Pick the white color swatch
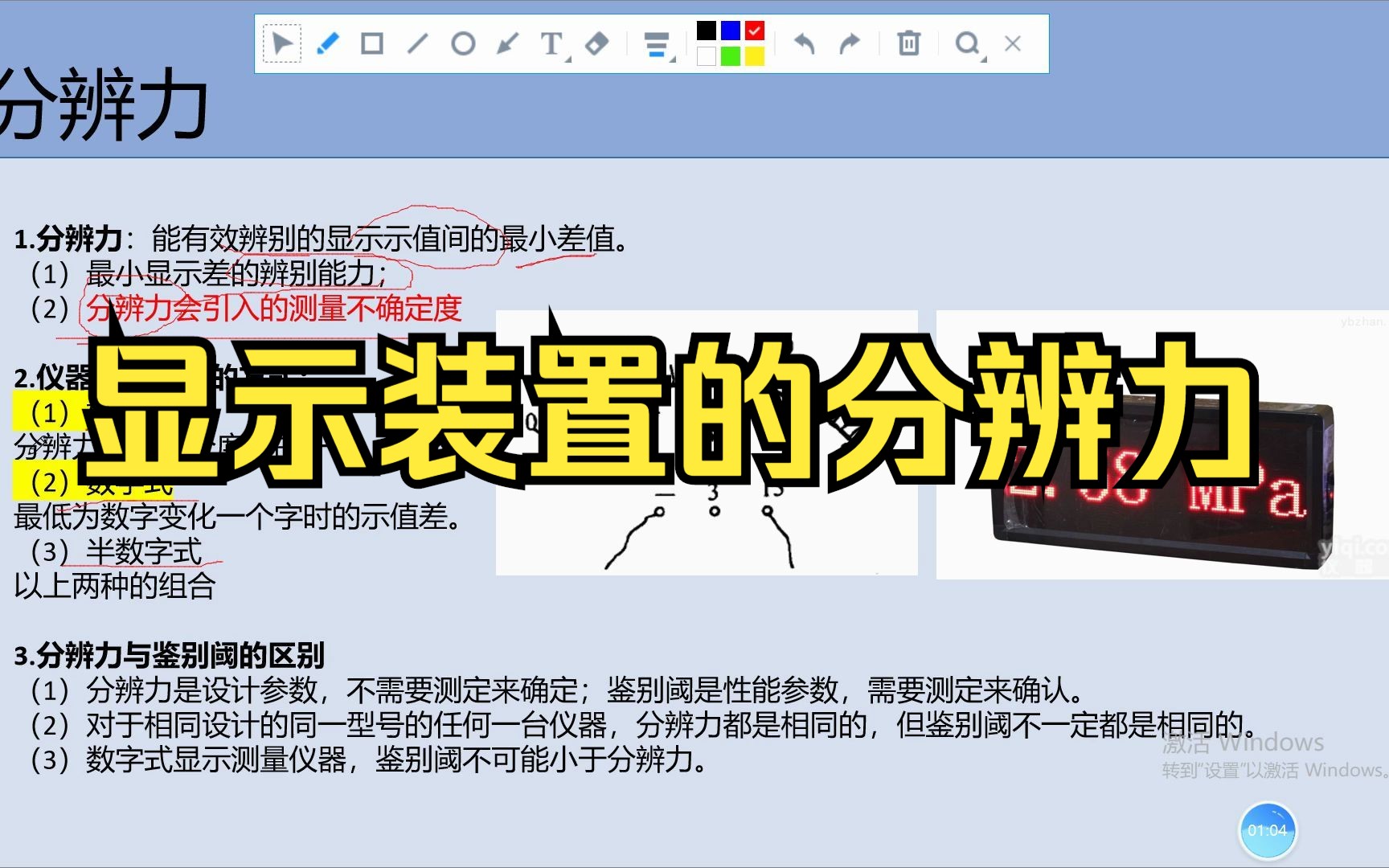Image resolution: width=1389 pixels, height=868 pixels. [706, 56]
